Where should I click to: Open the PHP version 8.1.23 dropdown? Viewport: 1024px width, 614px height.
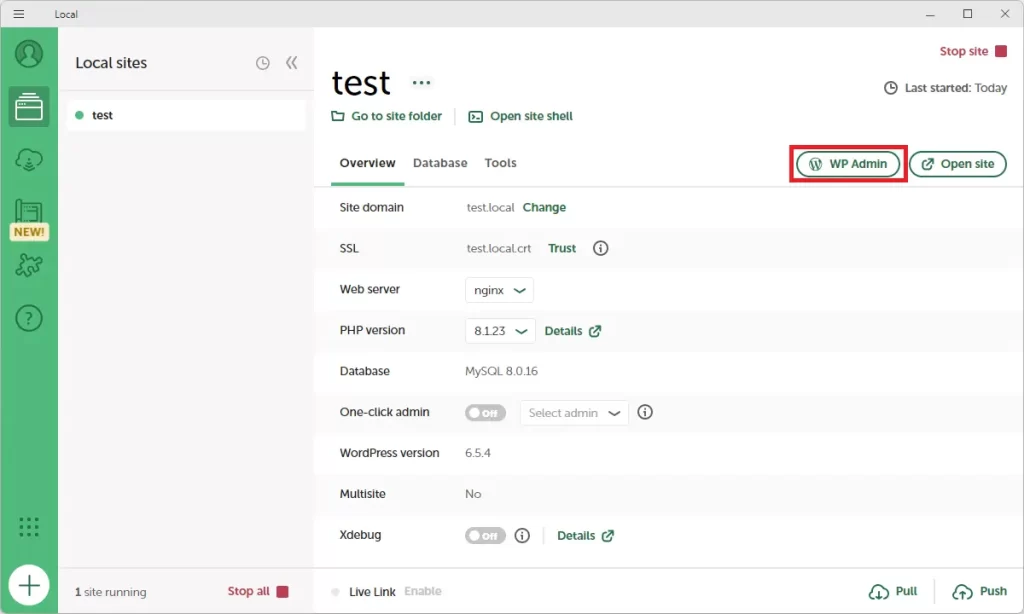(500, 331)
